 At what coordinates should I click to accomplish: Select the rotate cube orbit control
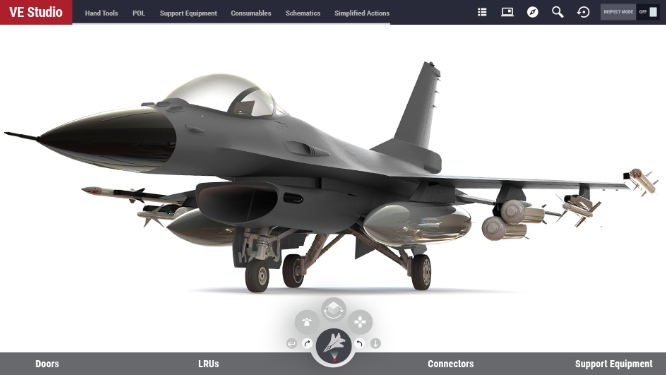point(333,309)
